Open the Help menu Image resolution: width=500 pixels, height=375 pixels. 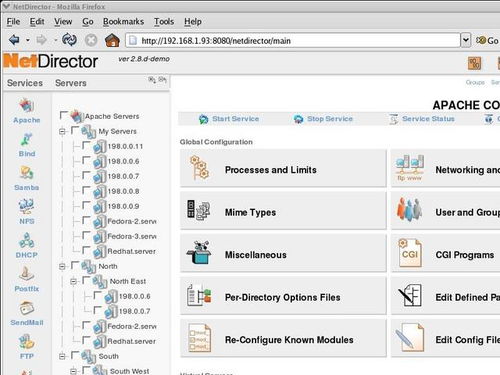point(193,22)
